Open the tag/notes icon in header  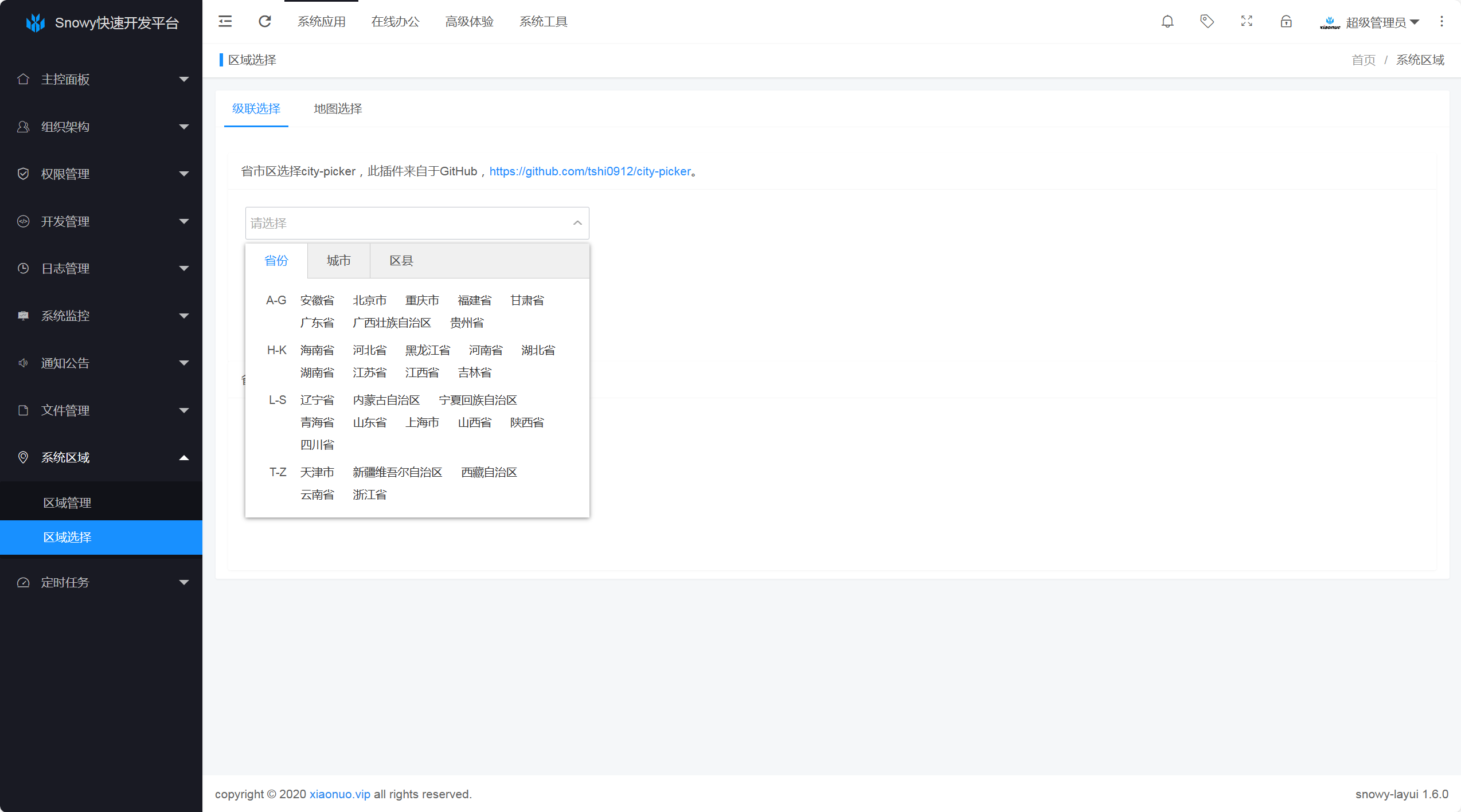pyautogui.click(x=1207, y=22)
